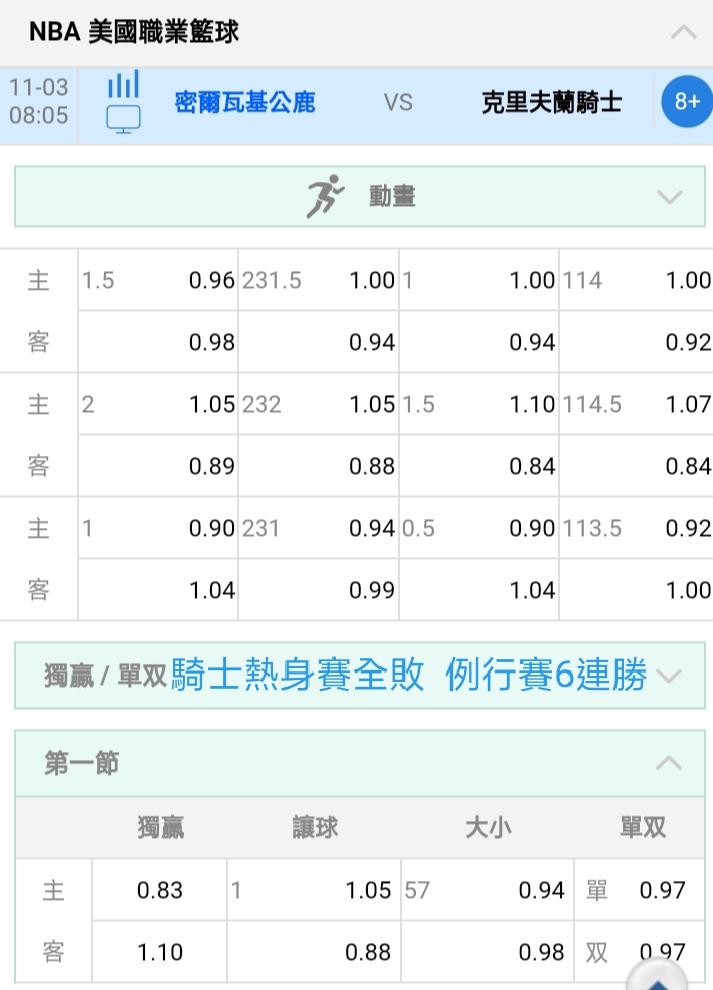Click the 獨贏 column header in 第一節
The image size is (713, 990).
coord(160,827)
